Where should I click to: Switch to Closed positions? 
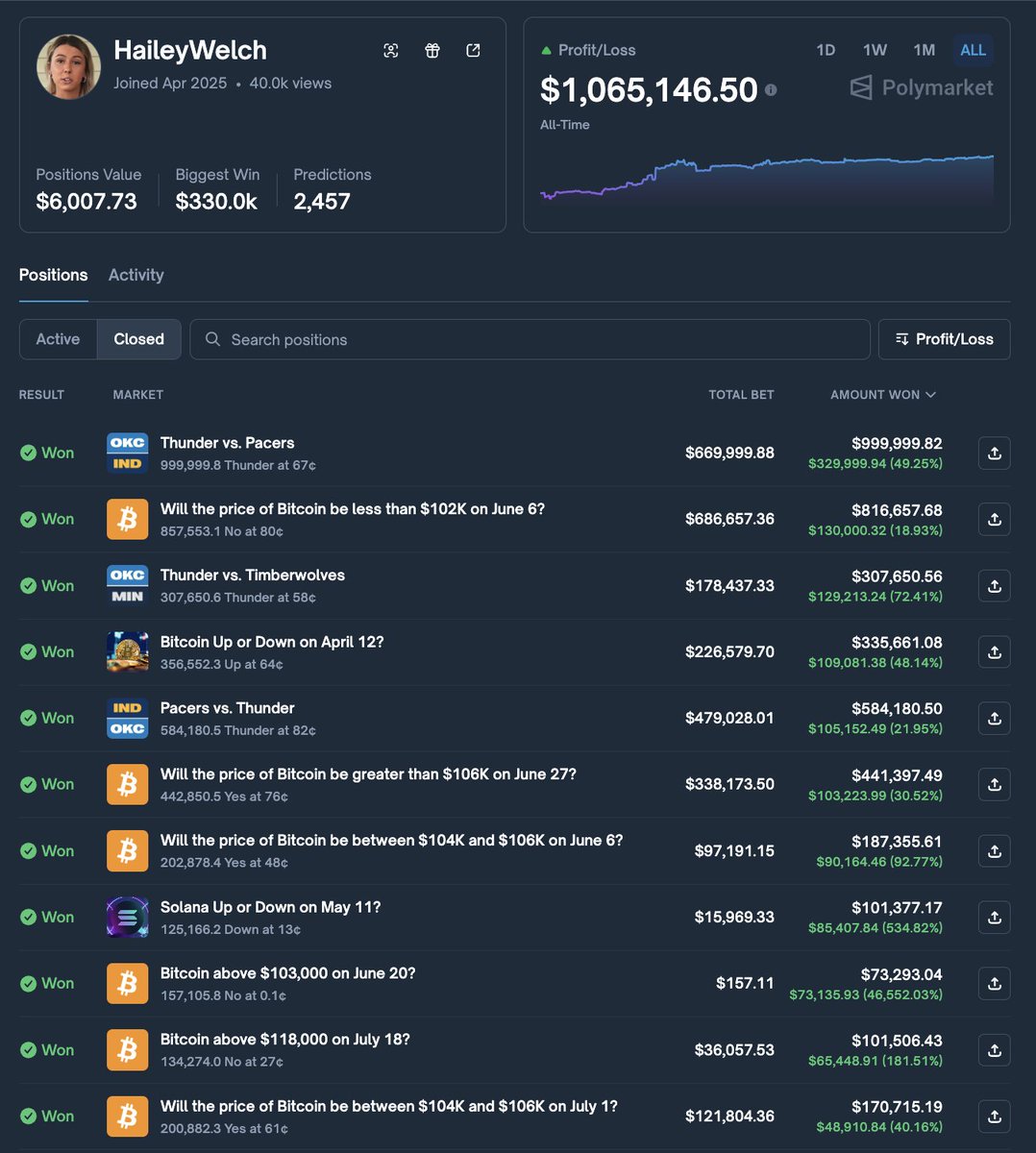(x=138, y=339)
